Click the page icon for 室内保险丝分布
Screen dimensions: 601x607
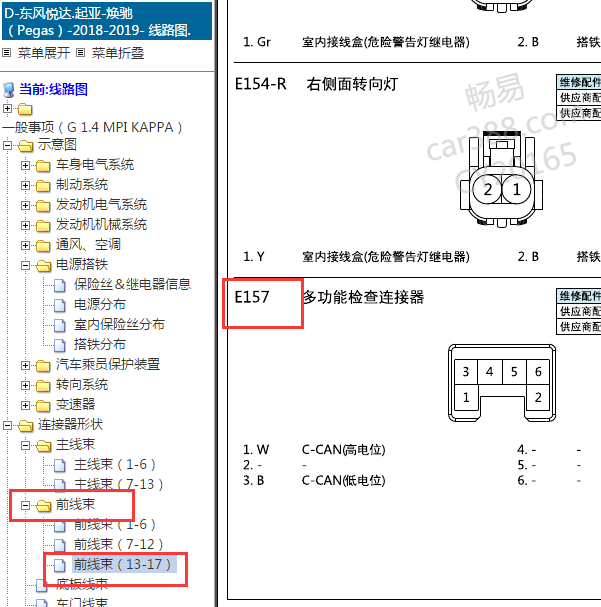pos(60,325)
